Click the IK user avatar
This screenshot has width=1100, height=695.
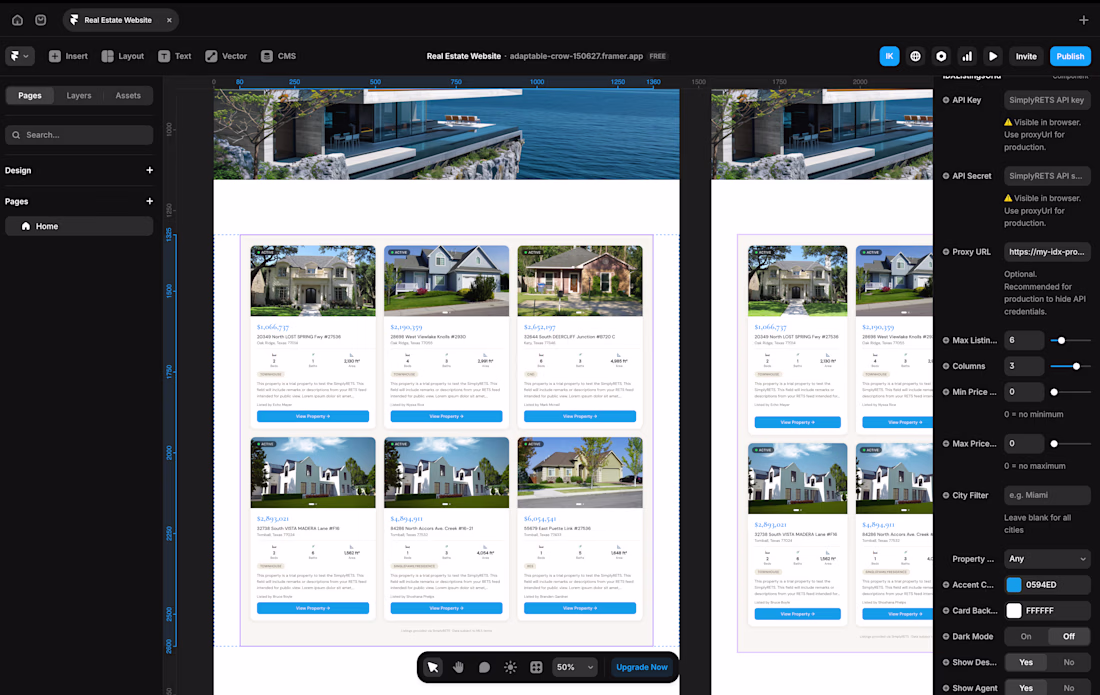(x=890, y=56)
